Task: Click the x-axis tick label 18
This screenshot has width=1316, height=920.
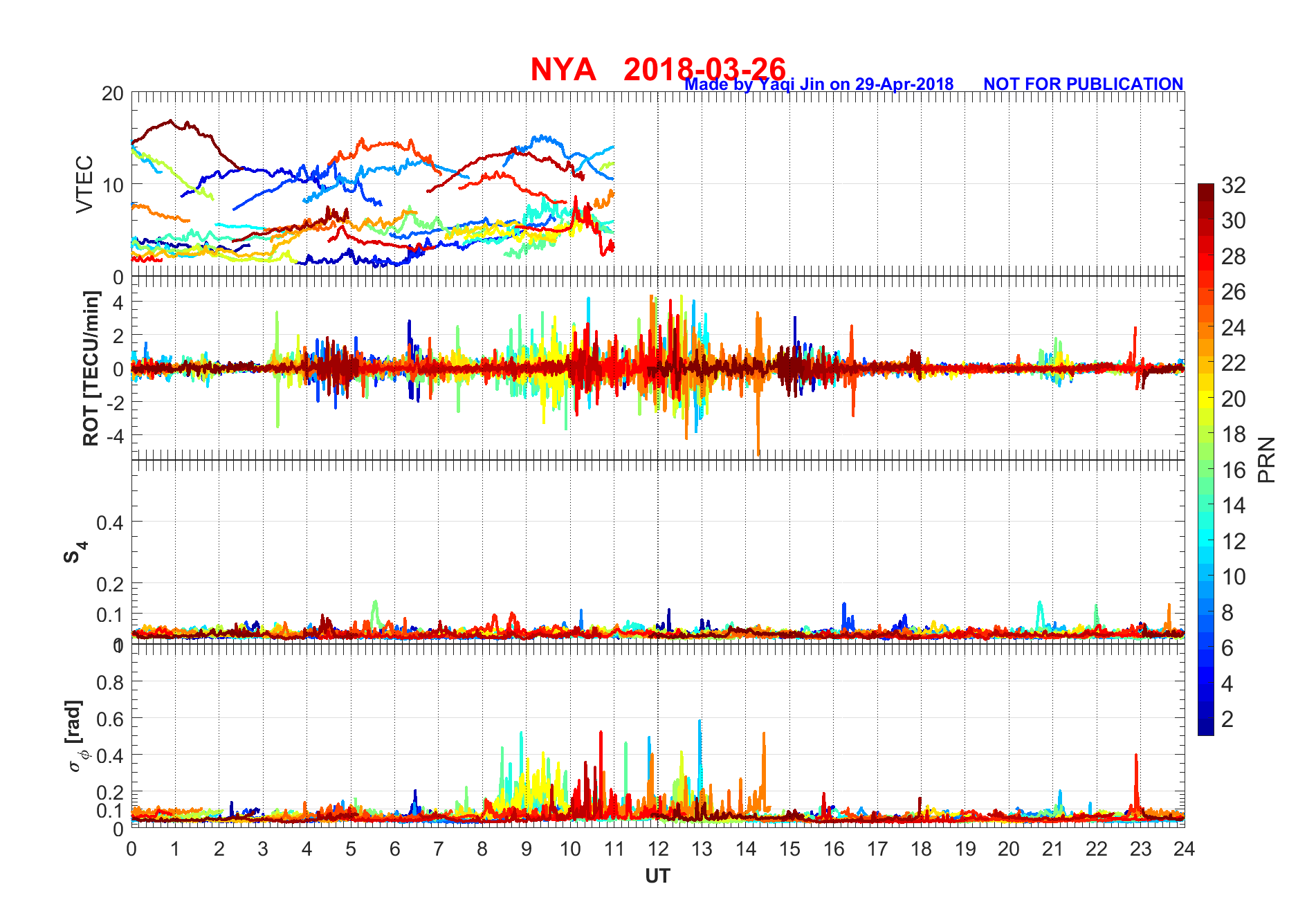Action: [x=921, y=849]
